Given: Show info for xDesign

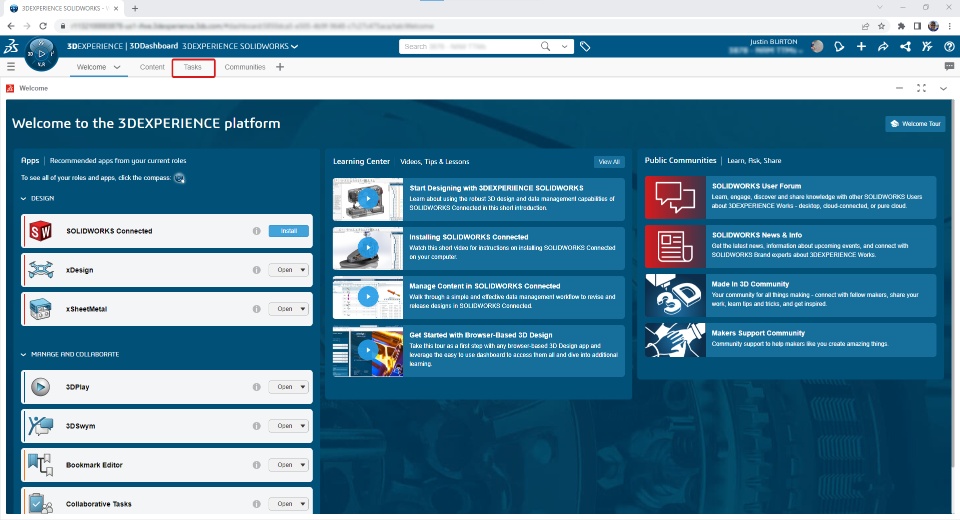Looking at the screenshot, I should (257, 270).
